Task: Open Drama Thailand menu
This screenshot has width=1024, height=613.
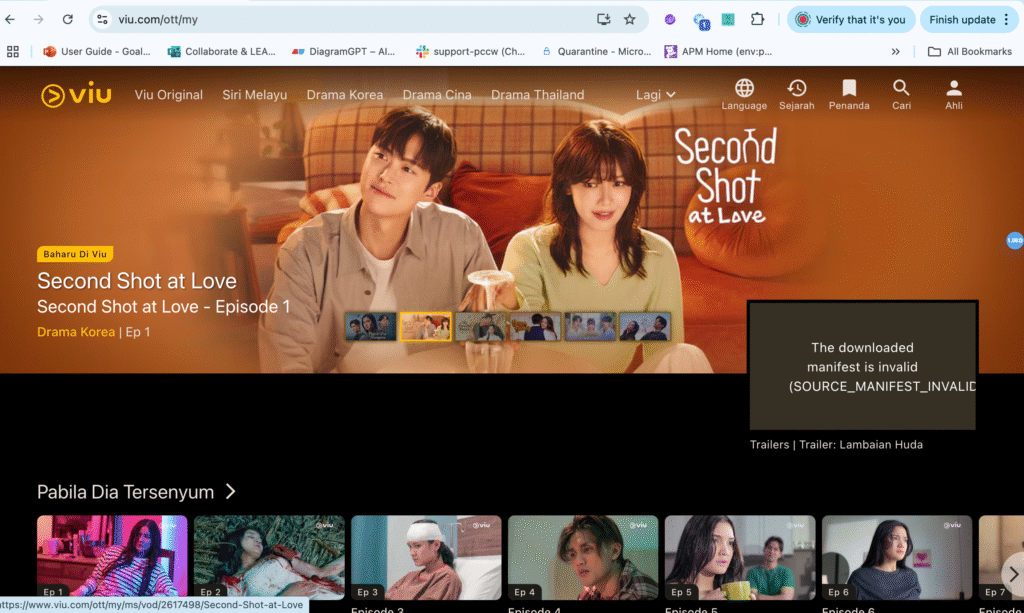Action: pyautogui.click(x=537, y=95)
